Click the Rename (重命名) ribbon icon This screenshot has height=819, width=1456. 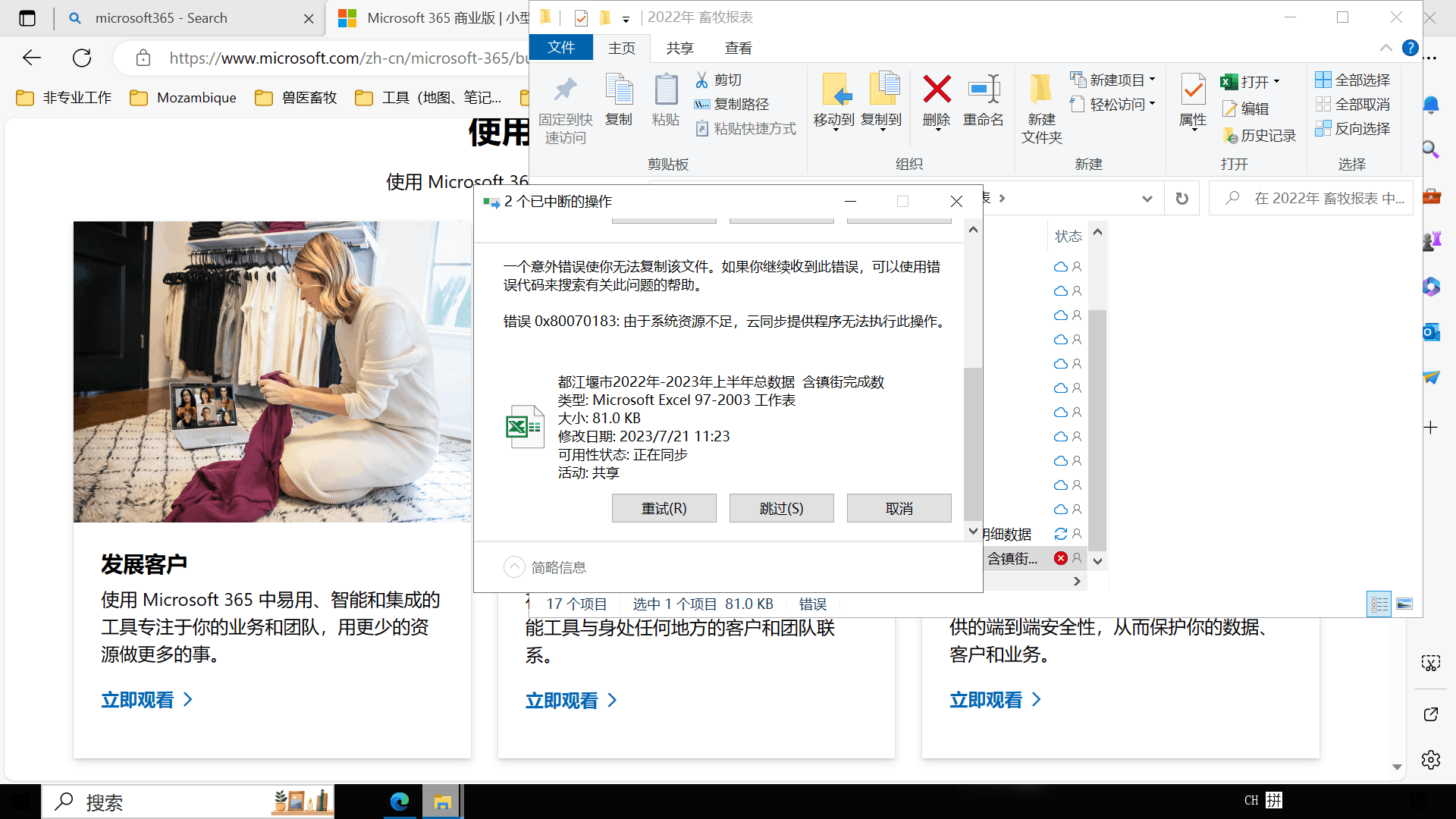click(984, 89)
